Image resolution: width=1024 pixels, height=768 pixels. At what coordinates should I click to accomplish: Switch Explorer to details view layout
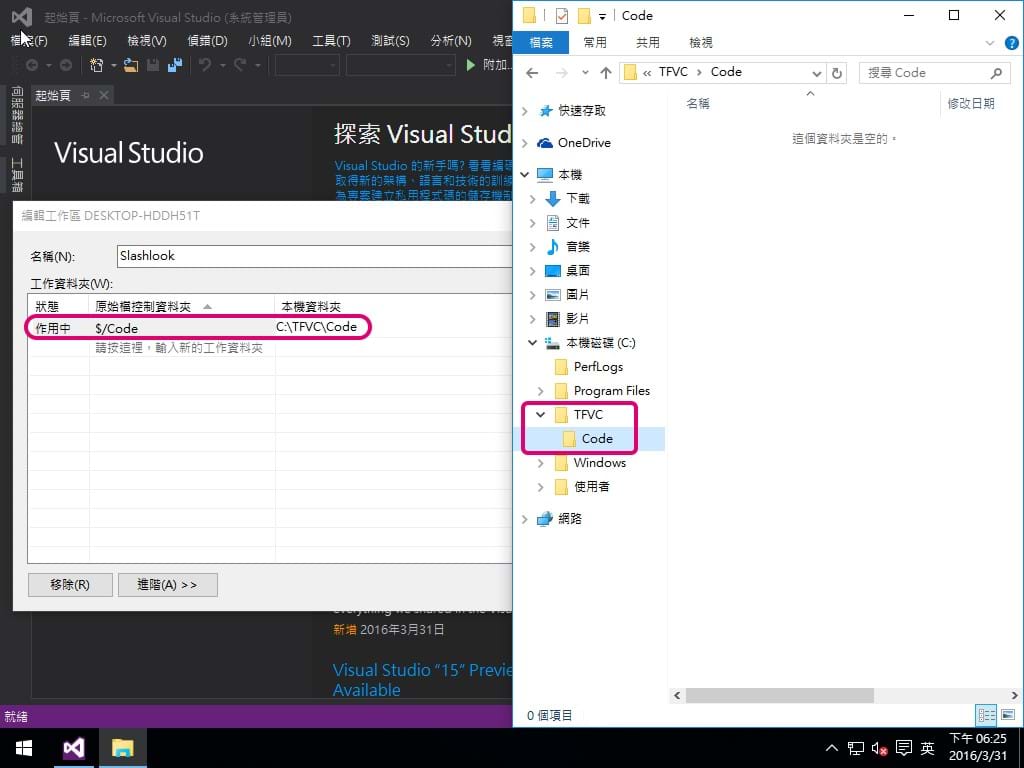pos(986,715)
